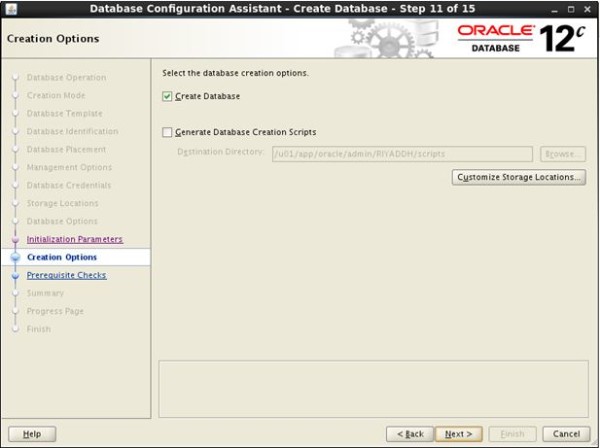Viewport: 600px width, 448px height.
Task: Click the Destination Directory path field
Action: pos(402,154)
